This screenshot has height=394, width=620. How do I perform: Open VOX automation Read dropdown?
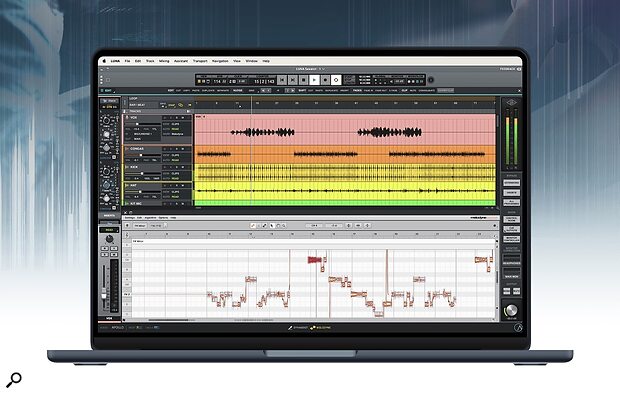pos(176,129)
